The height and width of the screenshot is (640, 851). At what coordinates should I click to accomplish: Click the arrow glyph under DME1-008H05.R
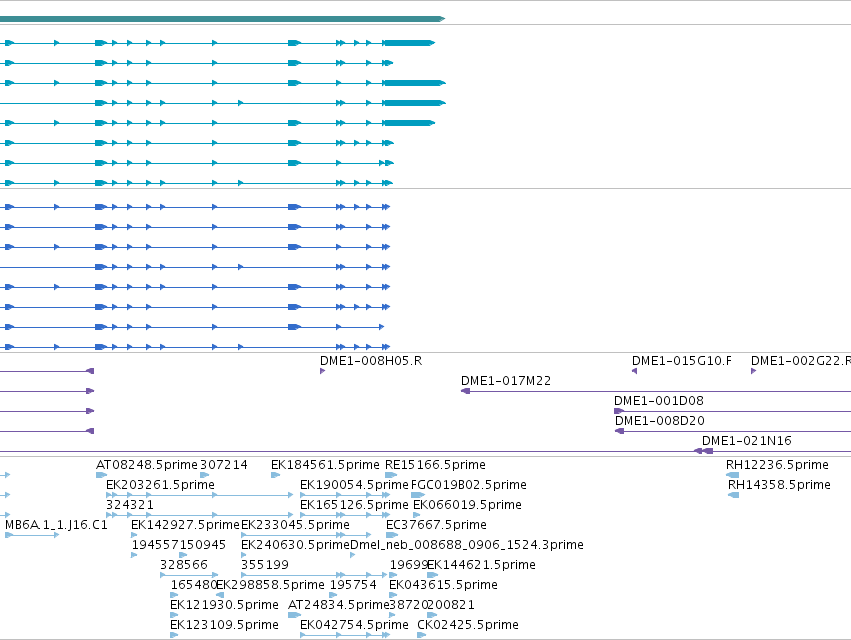tap(322, 371)
